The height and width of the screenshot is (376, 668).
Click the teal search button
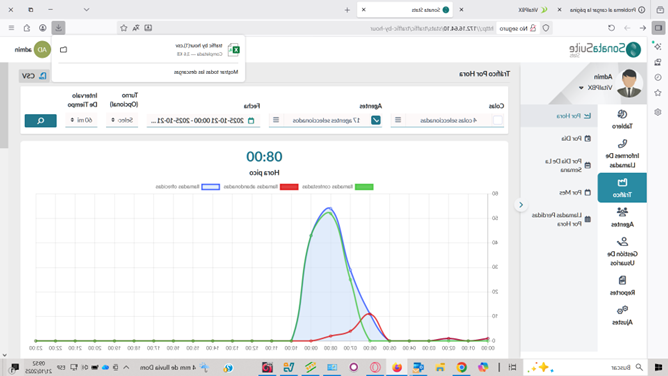tap(40, 121)
